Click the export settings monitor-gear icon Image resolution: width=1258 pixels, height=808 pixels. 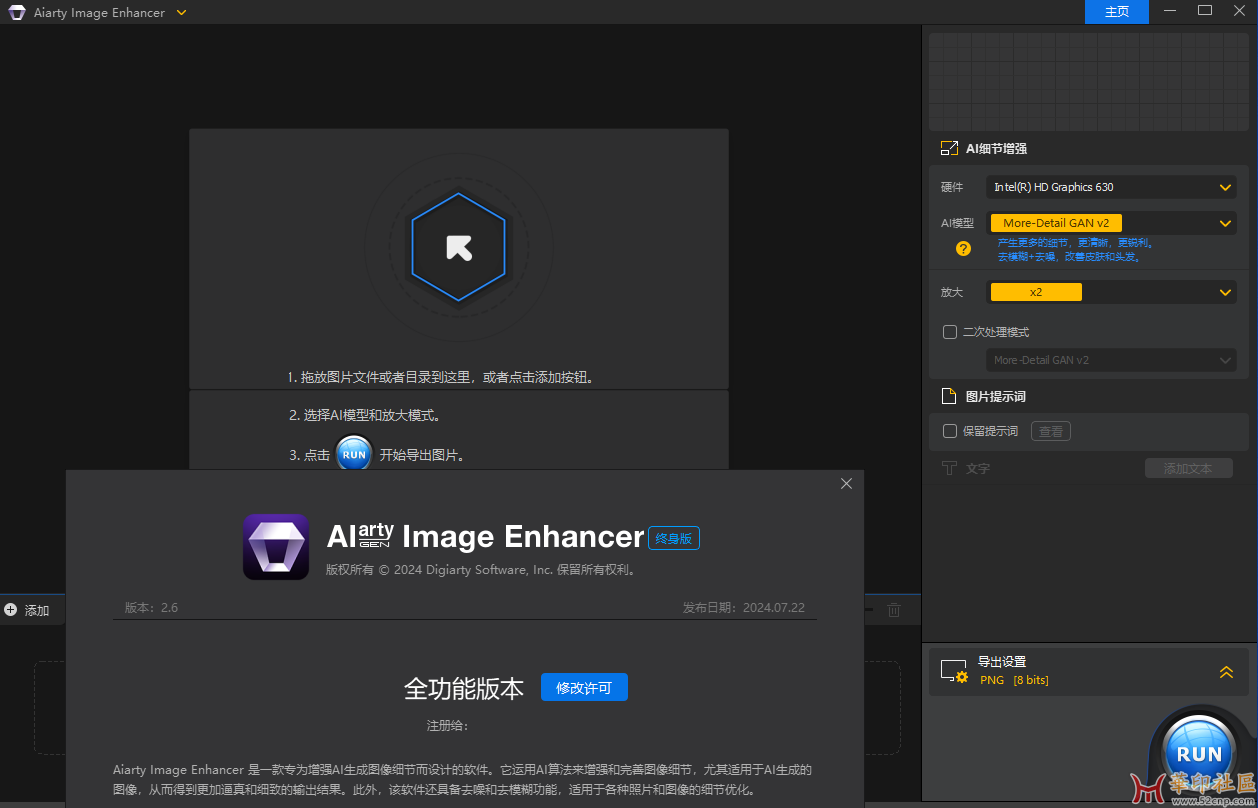[953, 672]
